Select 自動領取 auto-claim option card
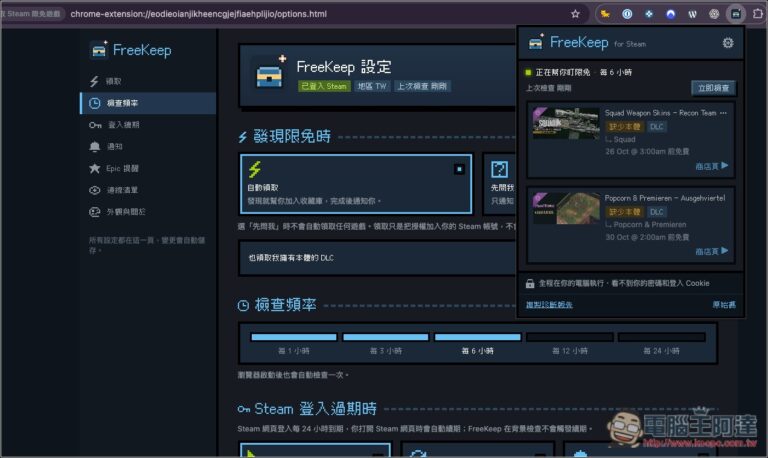The width and height of the screenshot is (768, 458). click(x=356, y=184)
